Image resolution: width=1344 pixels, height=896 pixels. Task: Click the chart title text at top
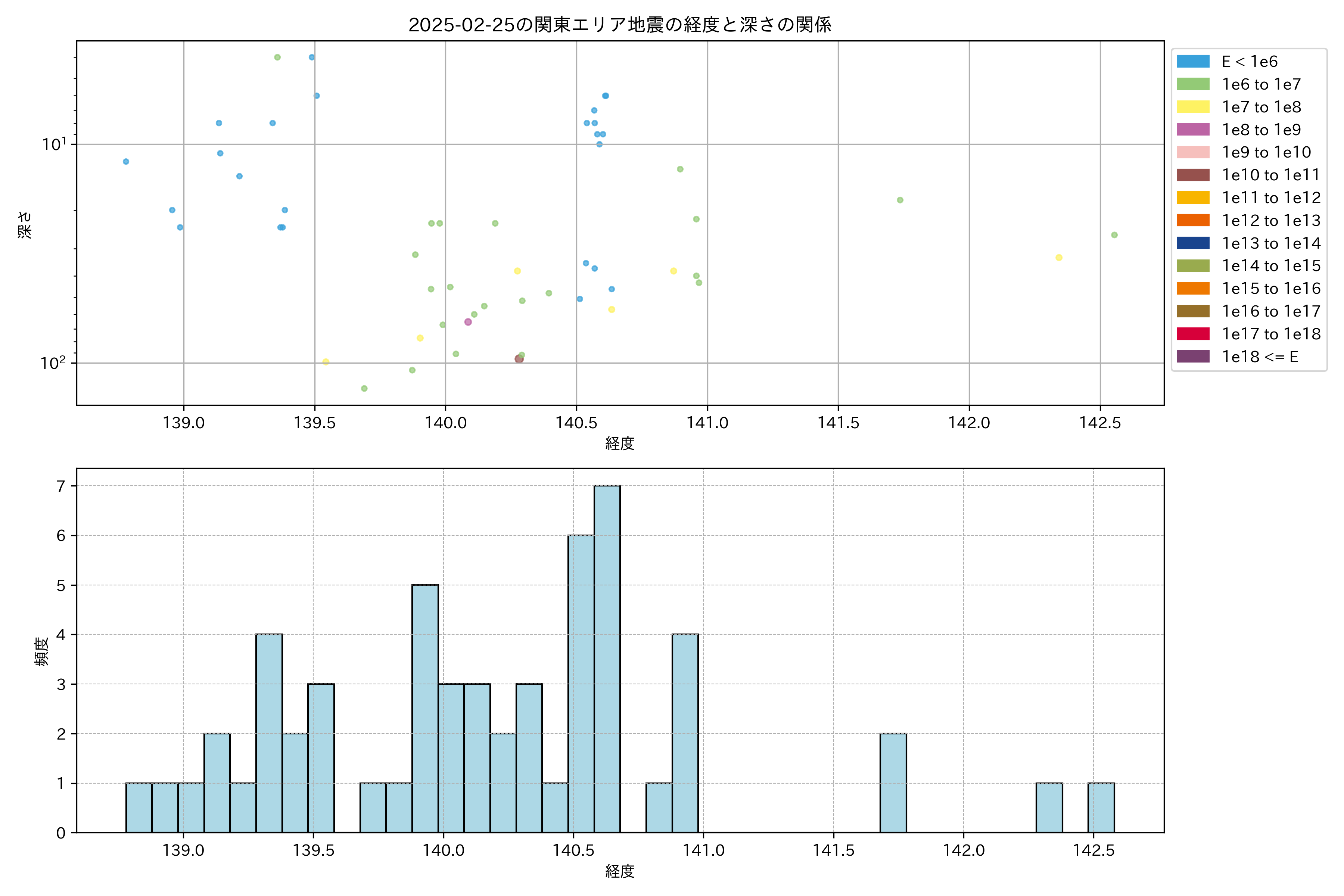[x=619, y=25]
